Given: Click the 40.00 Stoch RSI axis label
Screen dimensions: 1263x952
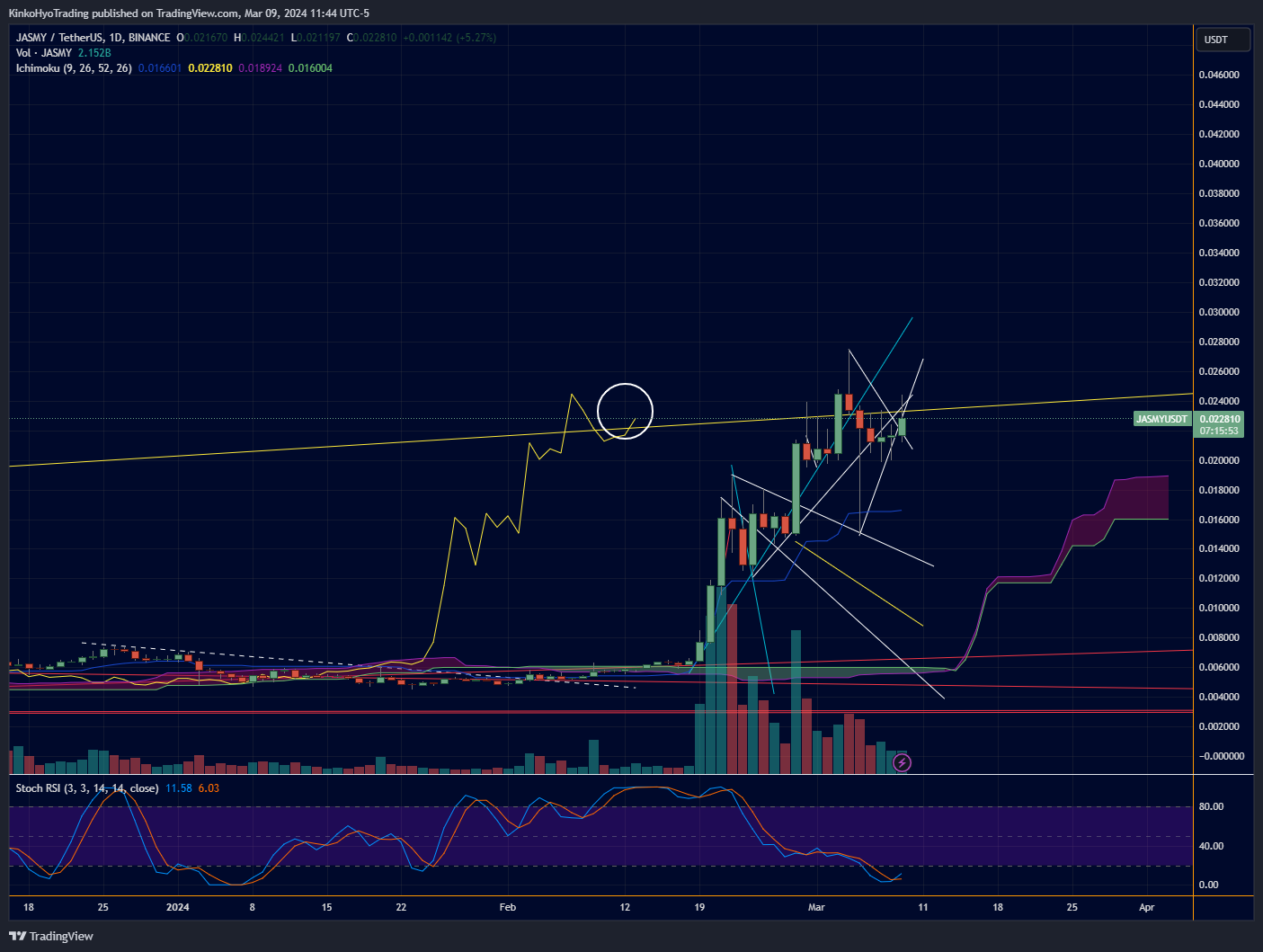Looking at the screenshot, I should [x=1210, y=846].
